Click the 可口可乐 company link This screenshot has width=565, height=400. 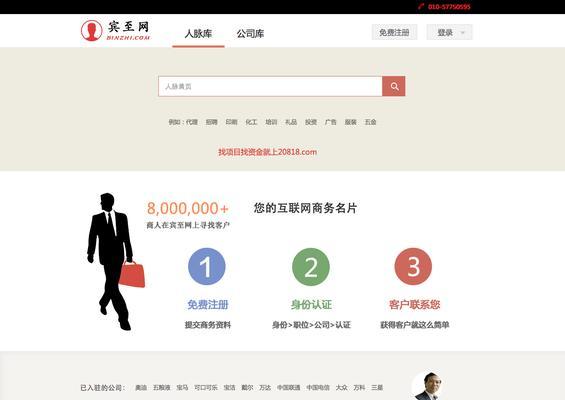click(x=206, y=387)
